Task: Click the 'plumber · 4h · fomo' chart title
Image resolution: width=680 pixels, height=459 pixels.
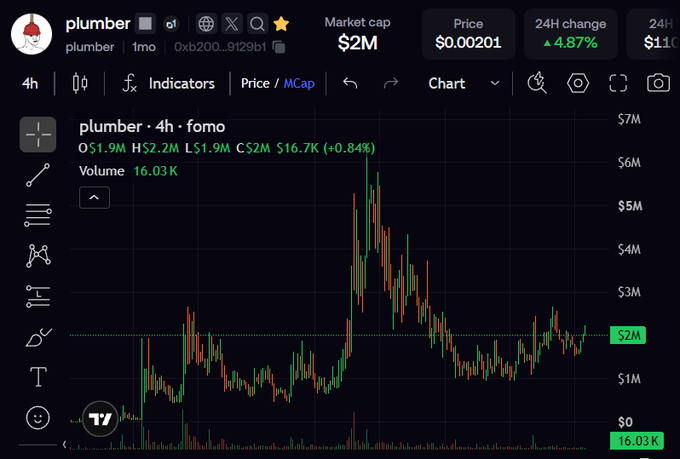Action: click(152, 127)
